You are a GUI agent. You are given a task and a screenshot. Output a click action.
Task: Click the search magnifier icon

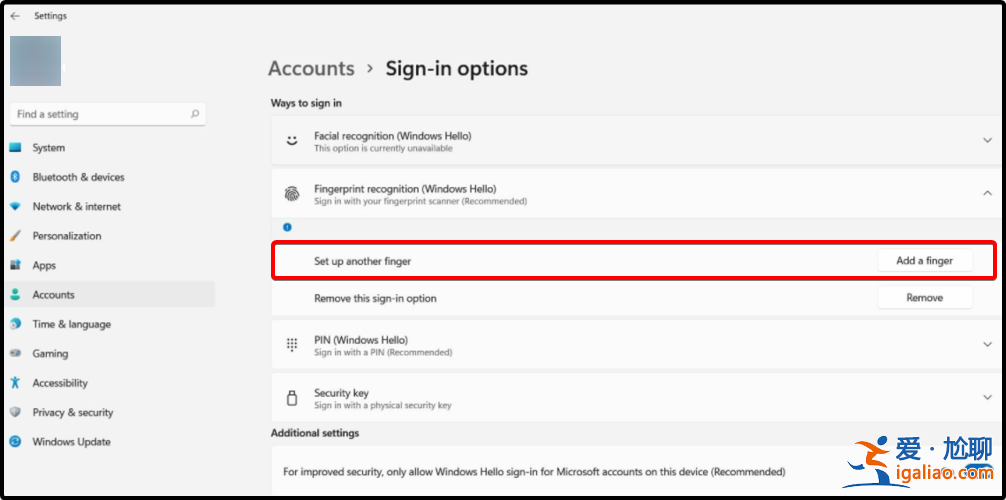tap(195, 114)
